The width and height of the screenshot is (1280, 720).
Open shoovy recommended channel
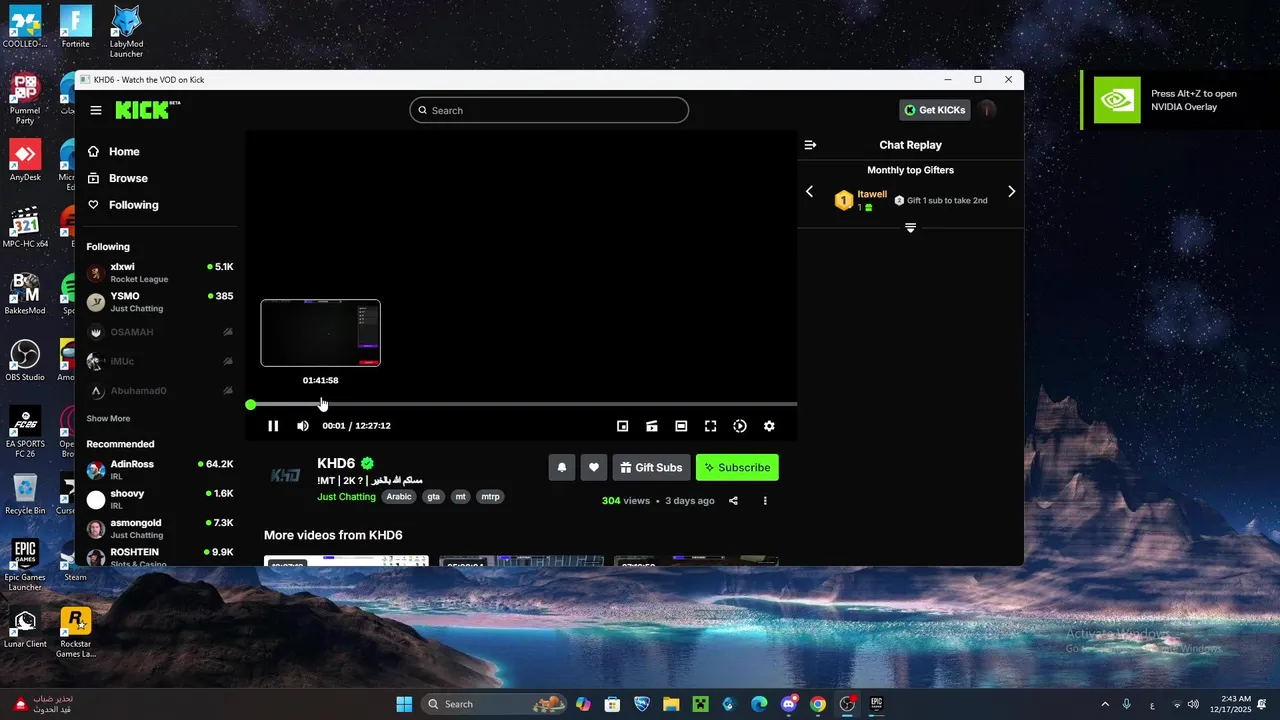pos(160,499)
